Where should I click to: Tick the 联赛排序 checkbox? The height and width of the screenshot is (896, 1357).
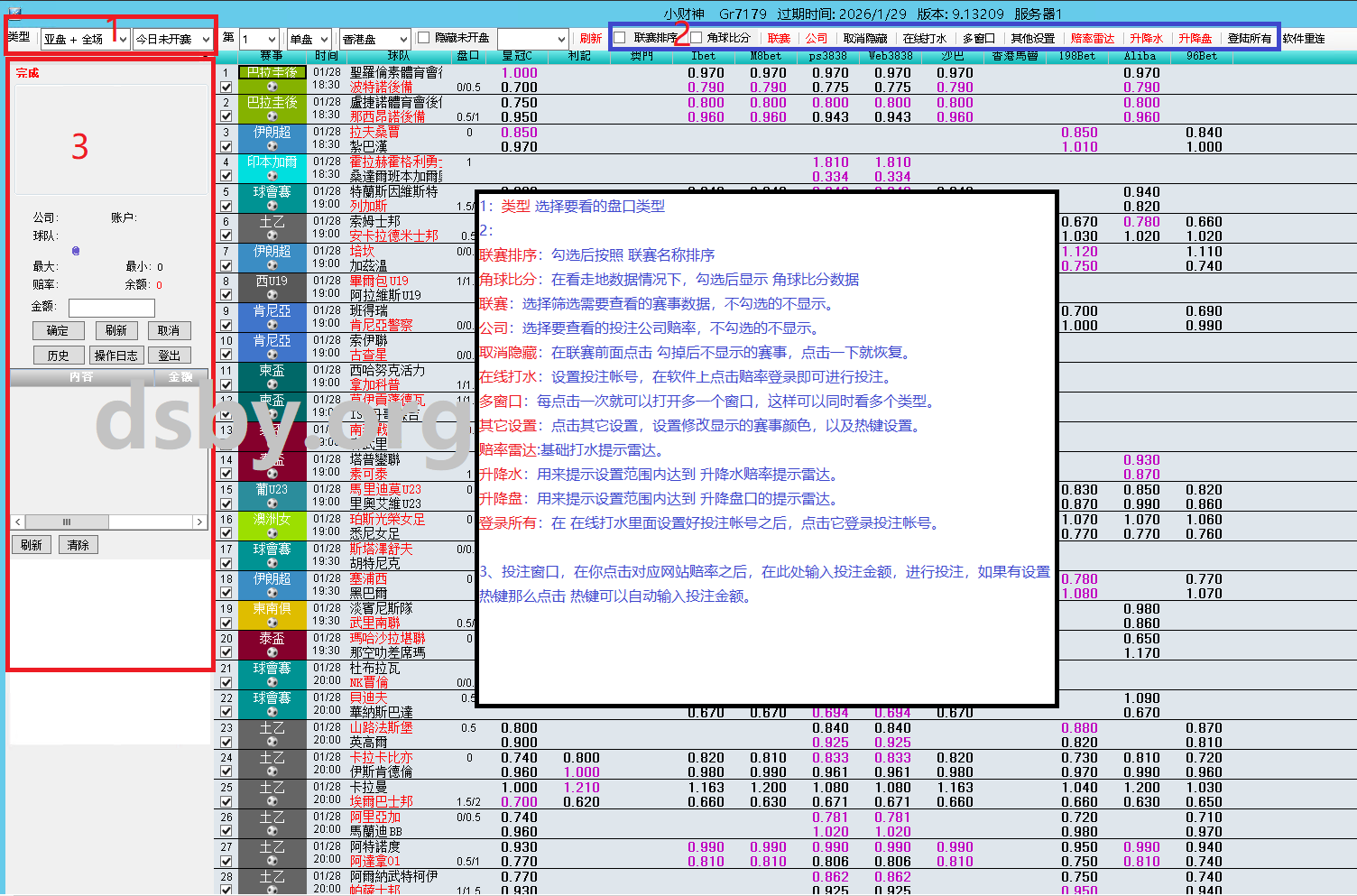620,38
